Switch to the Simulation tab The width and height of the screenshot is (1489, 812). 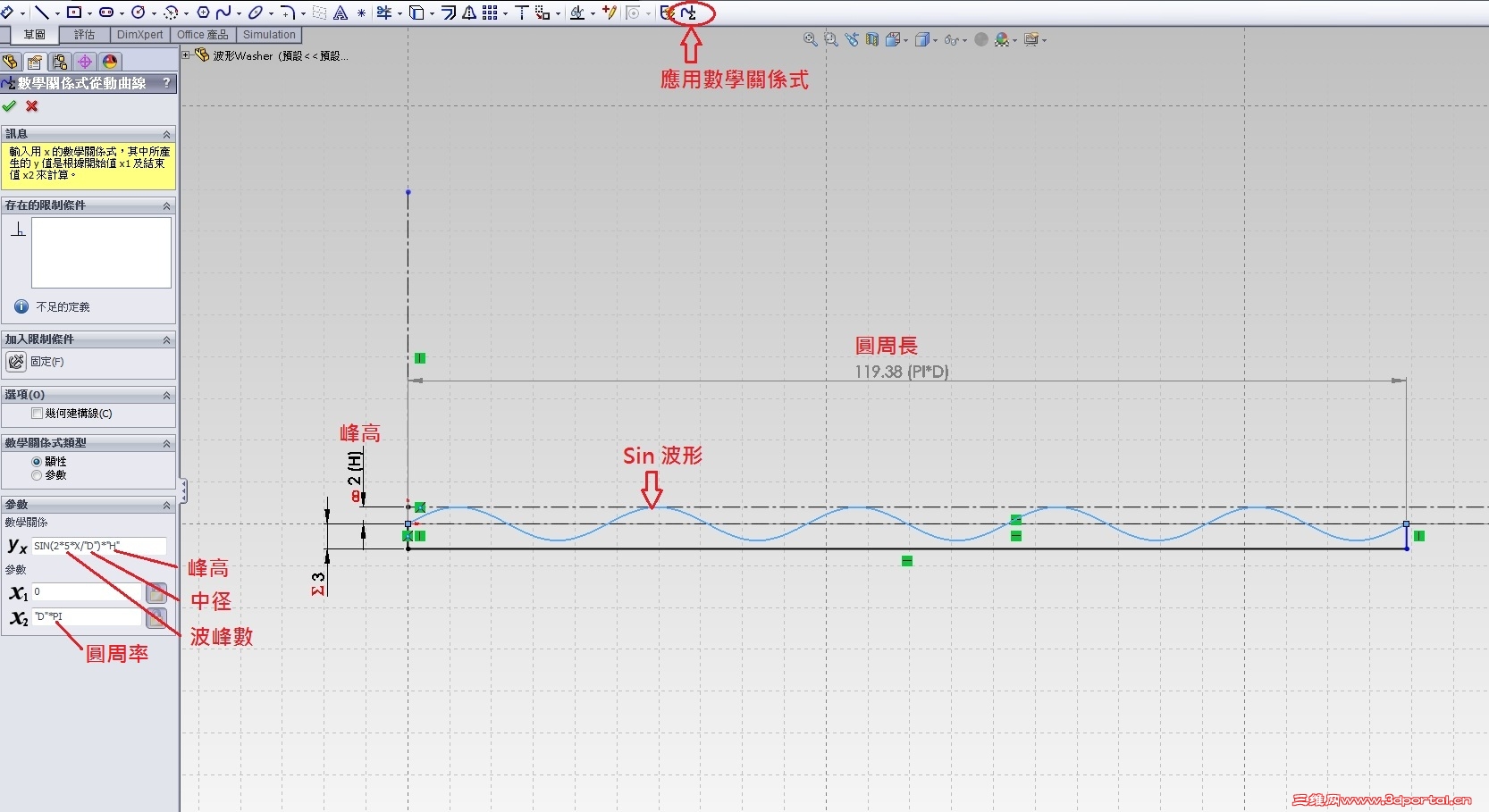(269, 35)
